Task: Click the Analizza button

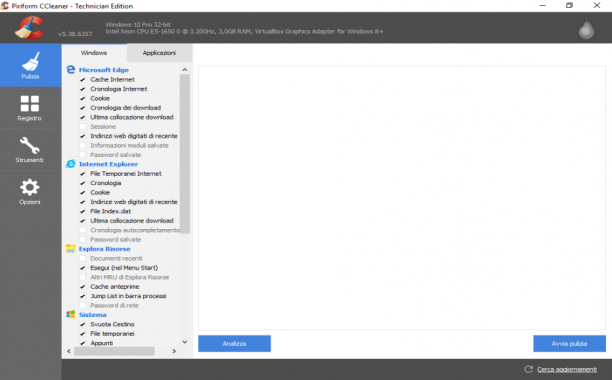Action: coord(234,344)
